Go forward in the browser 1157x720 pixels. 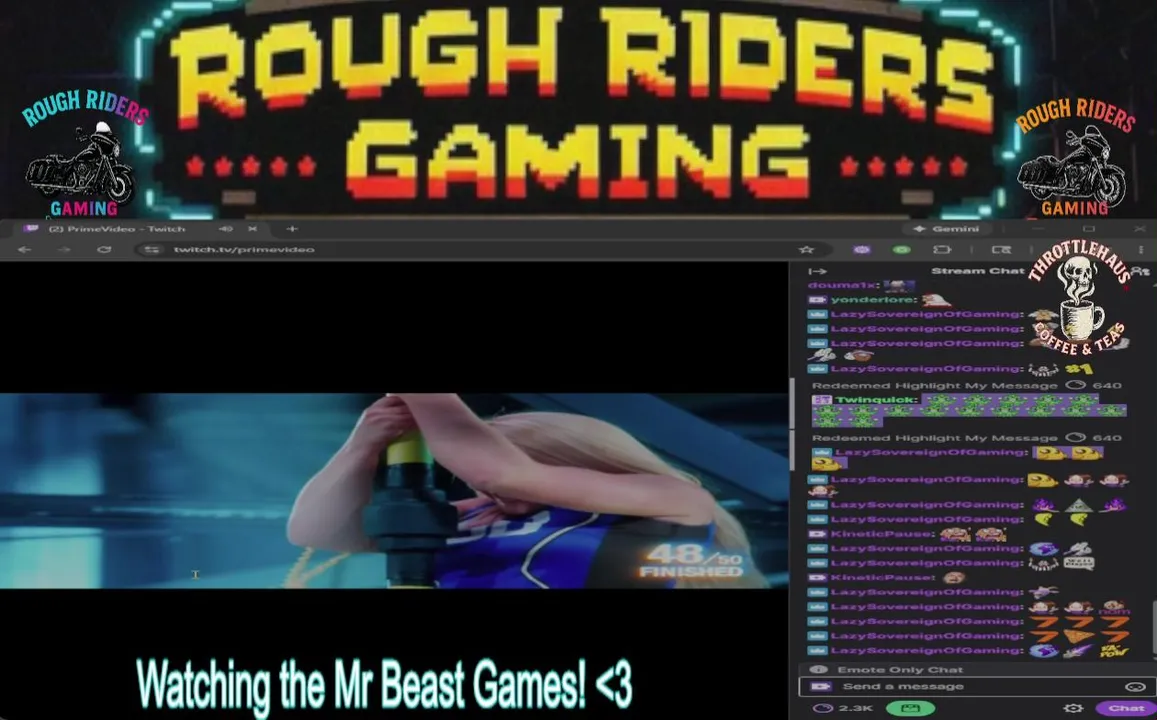tap(63, 249)
